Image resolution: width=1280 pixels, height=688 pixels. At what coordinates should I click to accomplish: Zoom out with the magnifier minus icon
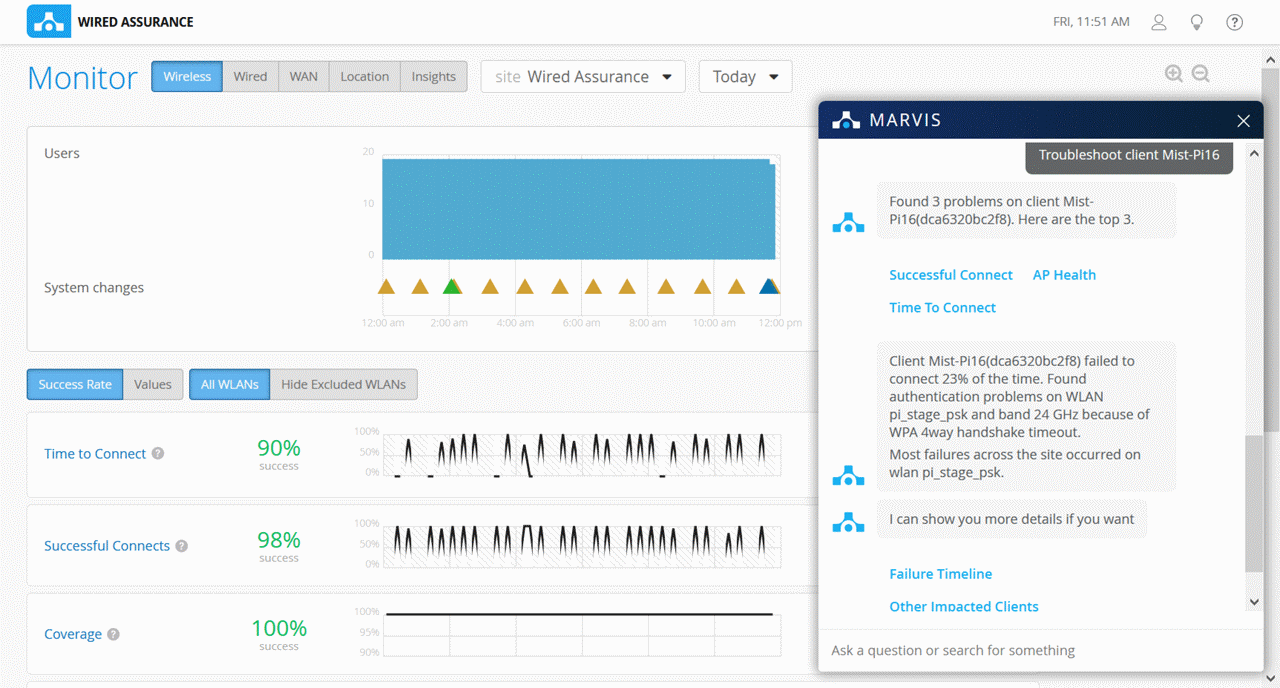tap(1201, 74)
